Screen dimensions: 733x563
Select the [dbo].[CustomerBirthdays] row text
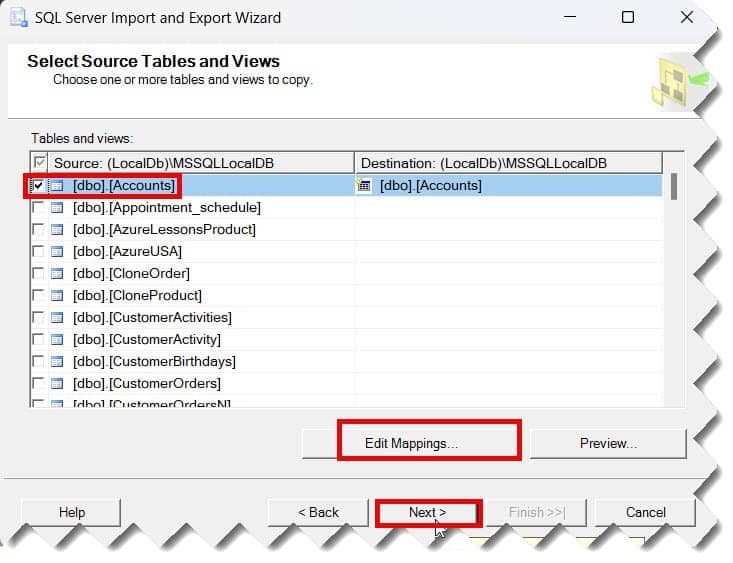[x=154, y=361]
